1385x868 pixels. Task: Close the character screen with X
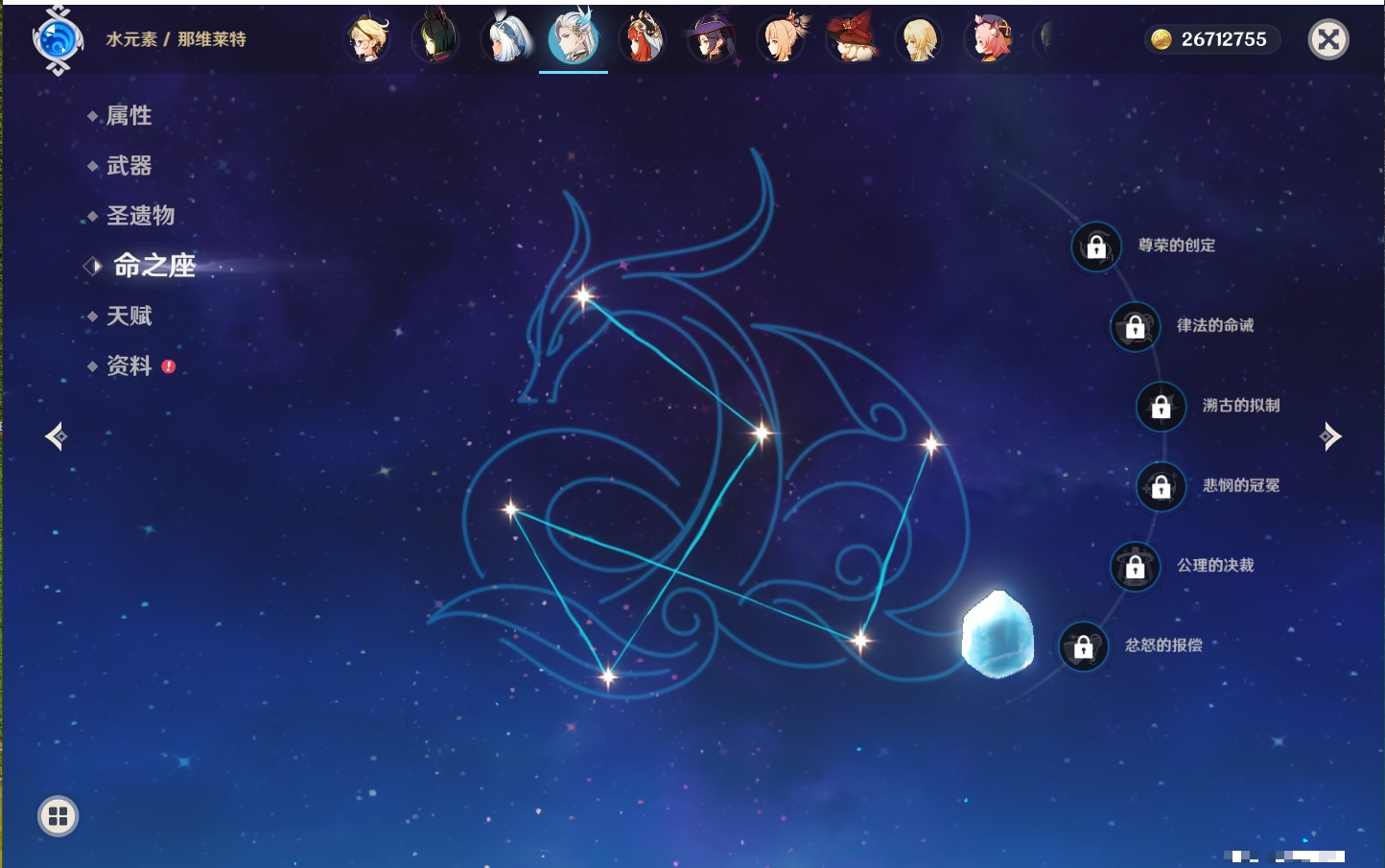(x=1328, y=39)
